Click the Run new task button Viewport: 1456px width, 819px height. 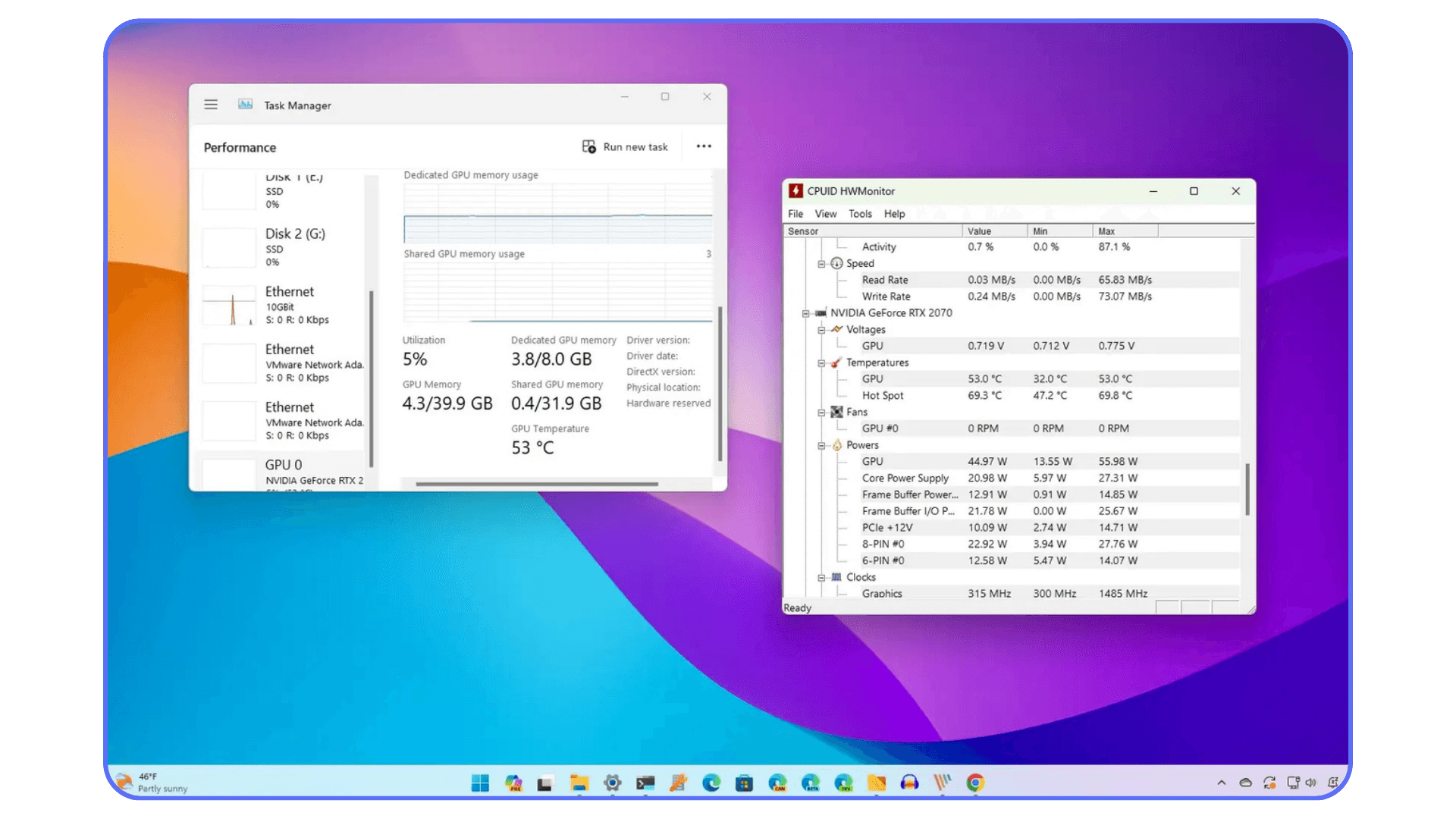pyautogui.click(x=625, y=146)
